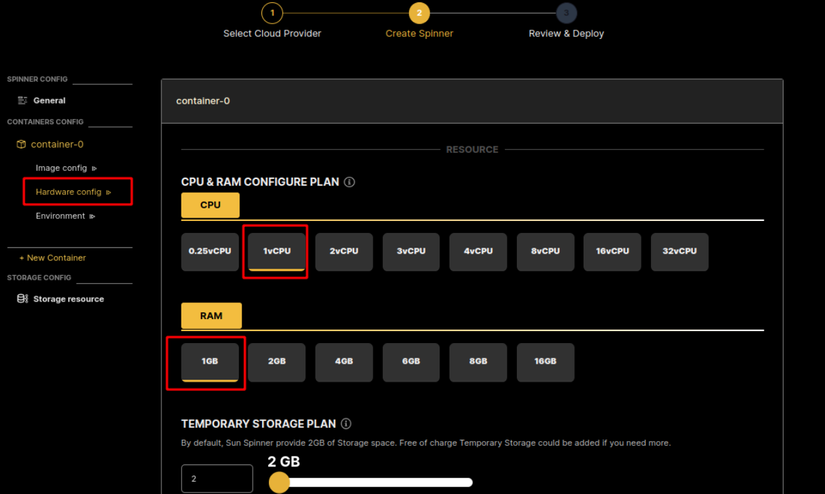Select 16GB RAM option
Screen dimensions: 825x494
[545, 362]
